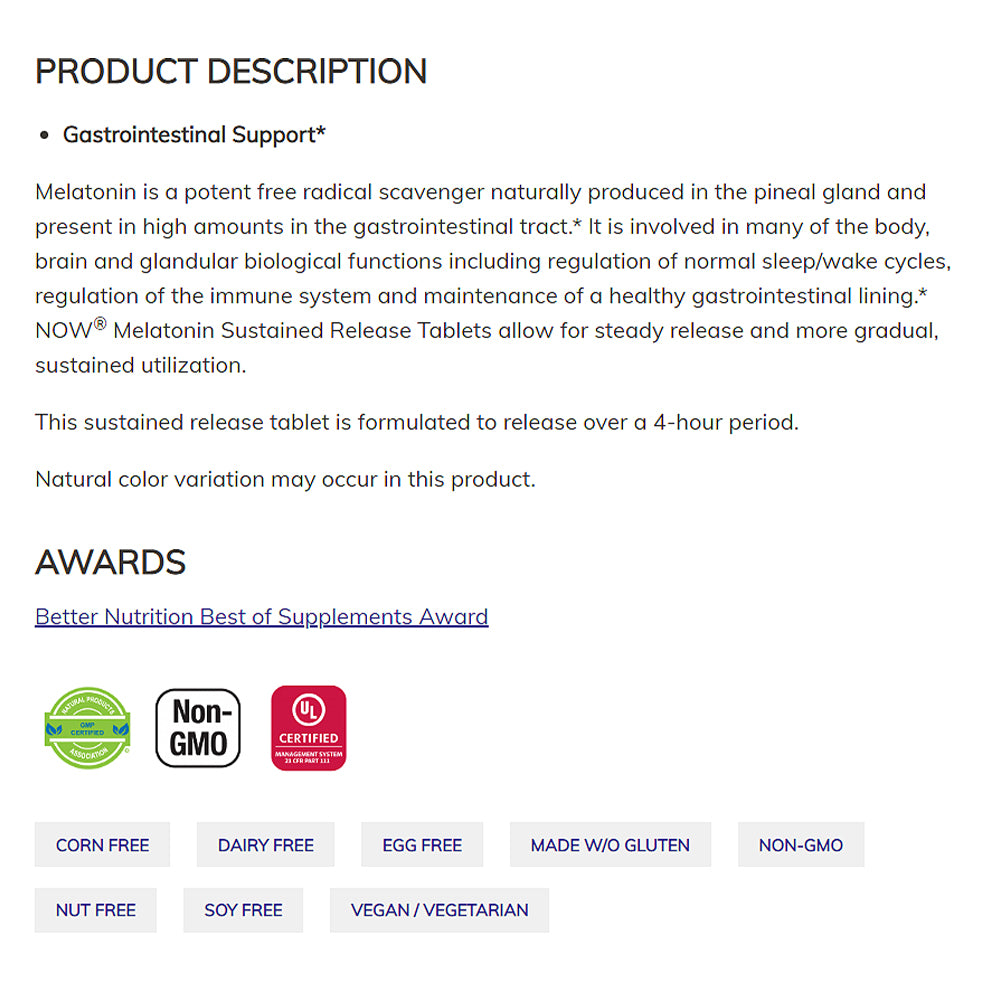Select the NUT FREE tag
The width and height of the screenshot is (1000, 1000).
point(95,910)
